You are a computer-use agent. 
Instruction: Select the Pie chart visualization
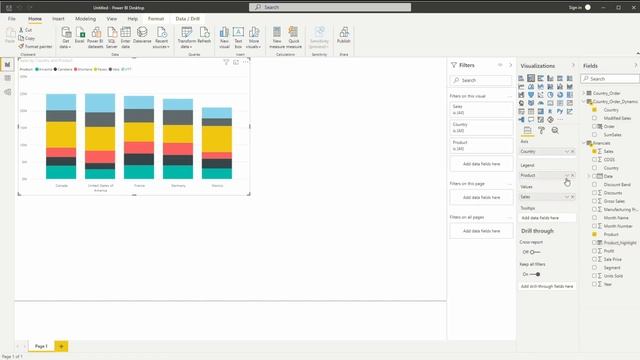click(550, 95)
